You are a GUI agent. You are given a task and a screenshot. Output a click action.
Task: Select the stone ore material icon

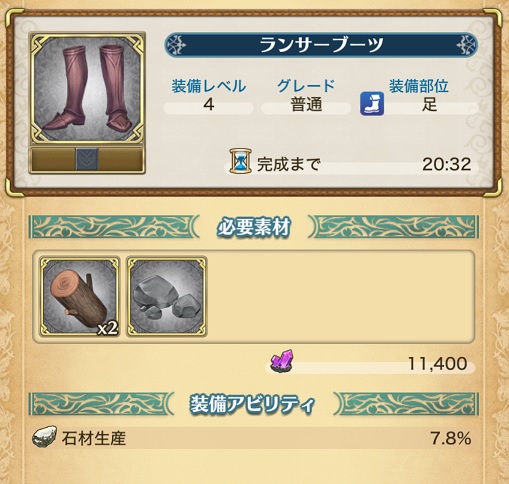point(167,296)
